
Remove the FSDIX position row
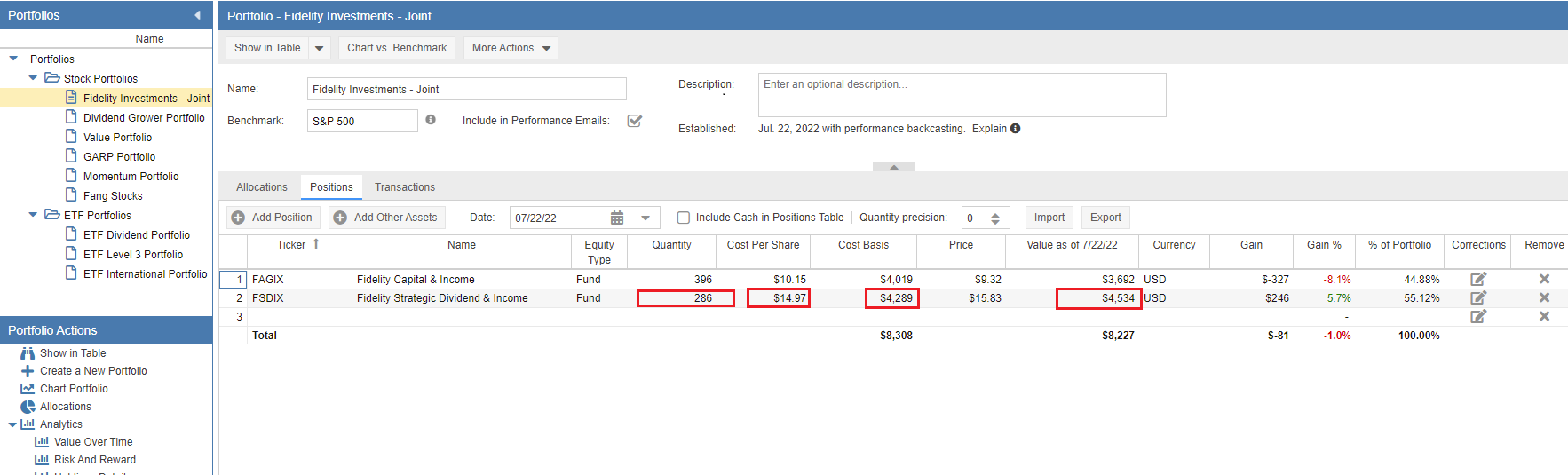tap(1544, 298)
